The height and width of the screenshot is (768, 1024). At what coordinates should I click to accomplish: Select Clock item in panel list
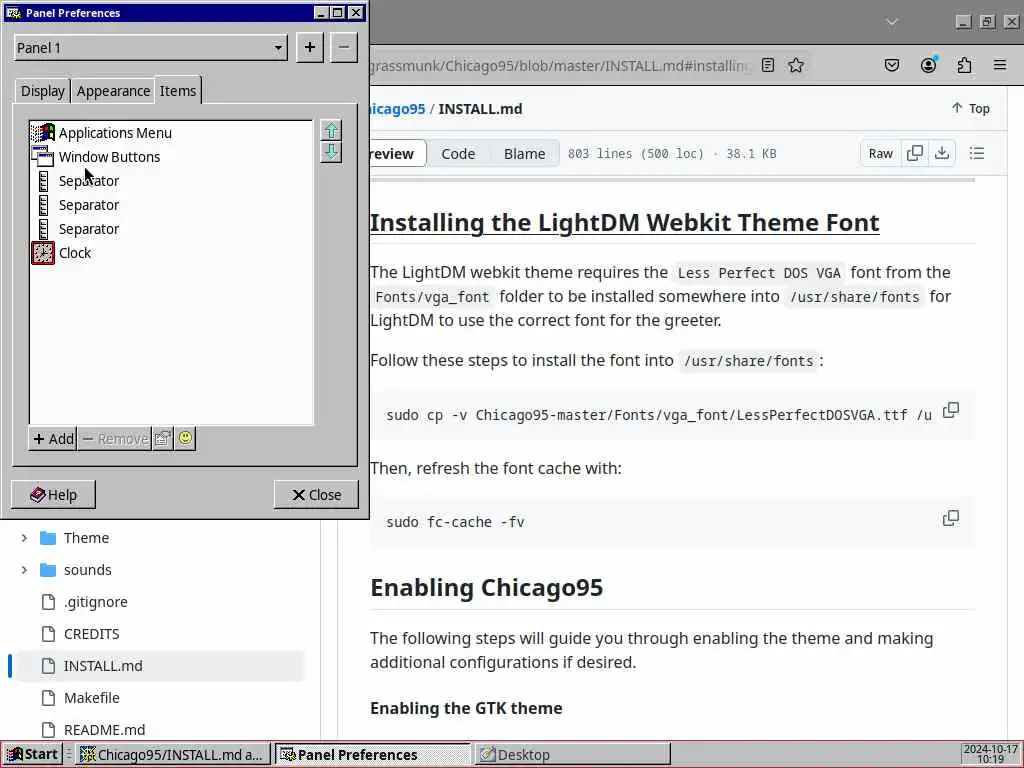[171, 253]
